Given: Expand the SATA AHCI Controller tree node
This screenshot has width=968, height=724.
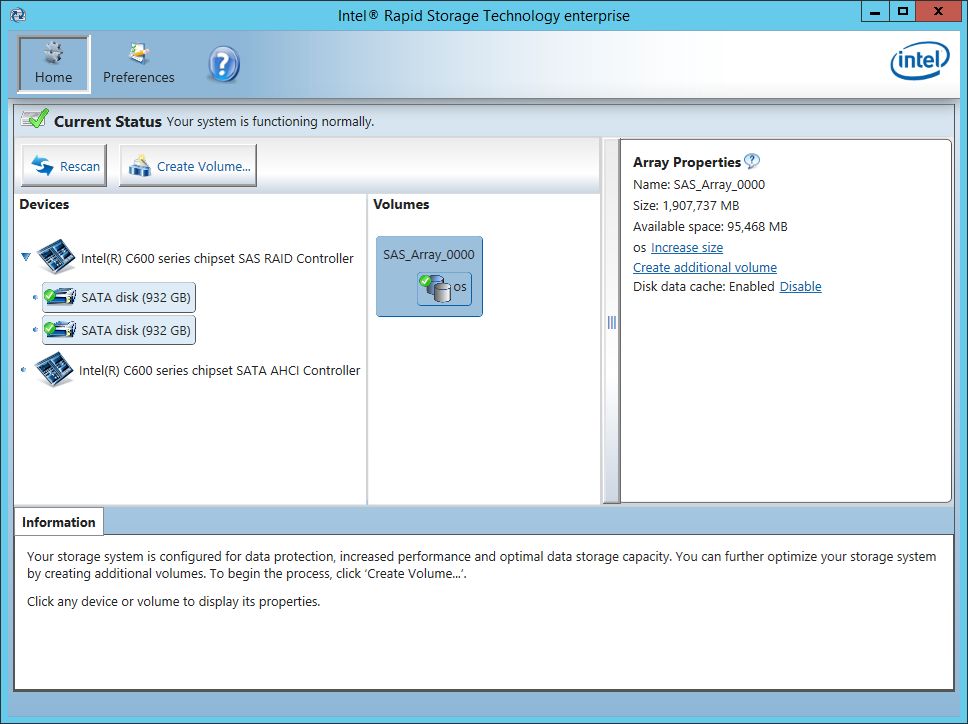Looking at the screenshot, I should 23,370.
